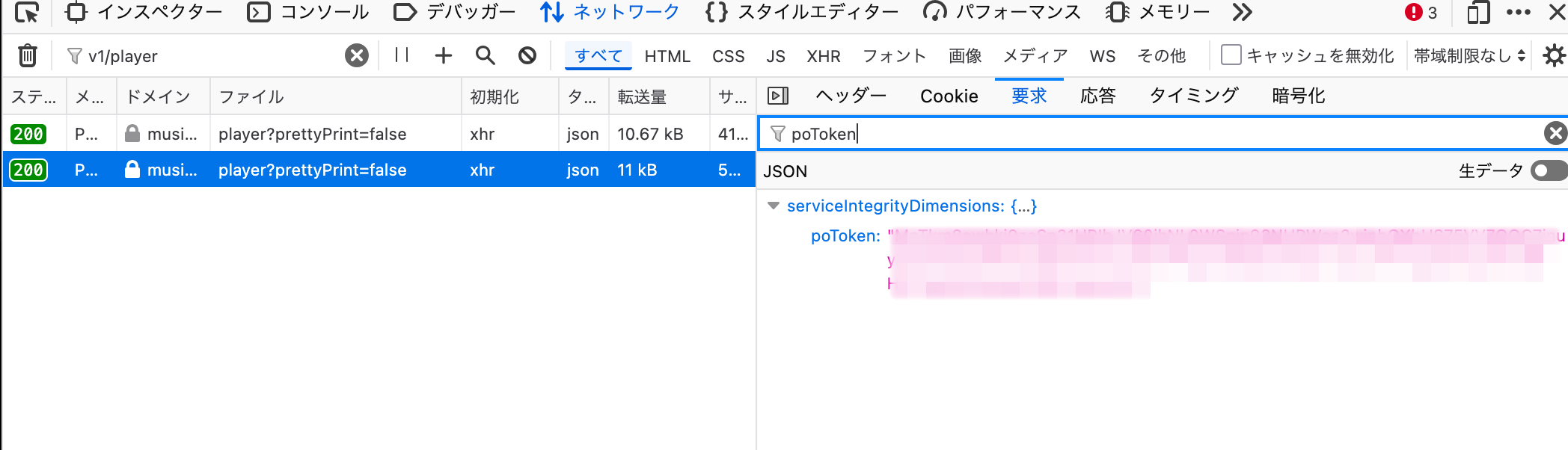Toggle 生データ raw data switch
The width and height of the screenshot is (1568, 450).
[1548, 171]
